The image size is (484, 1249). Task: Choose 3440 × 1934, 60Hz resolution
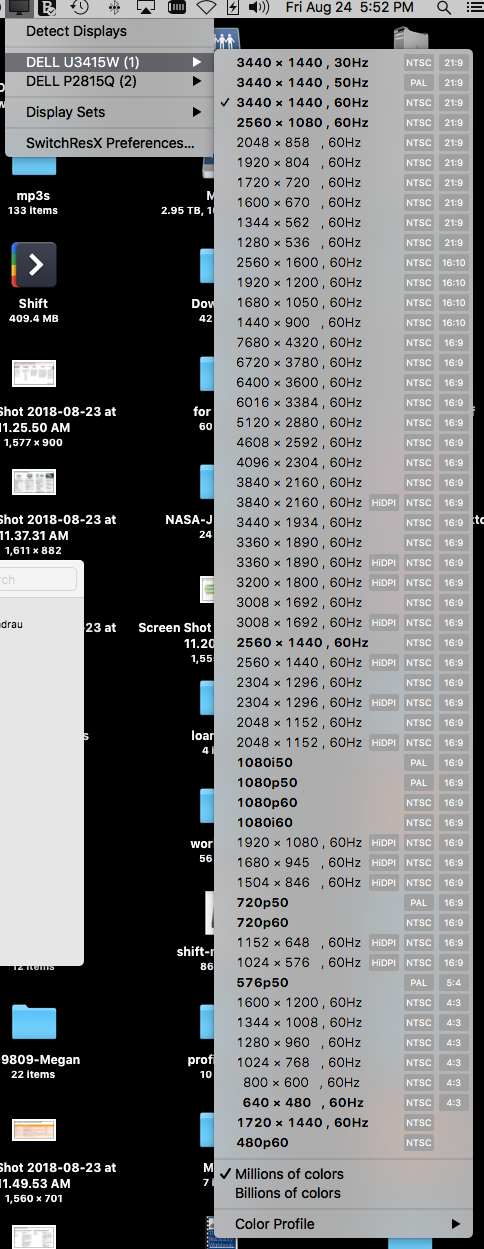pos(343,522)
